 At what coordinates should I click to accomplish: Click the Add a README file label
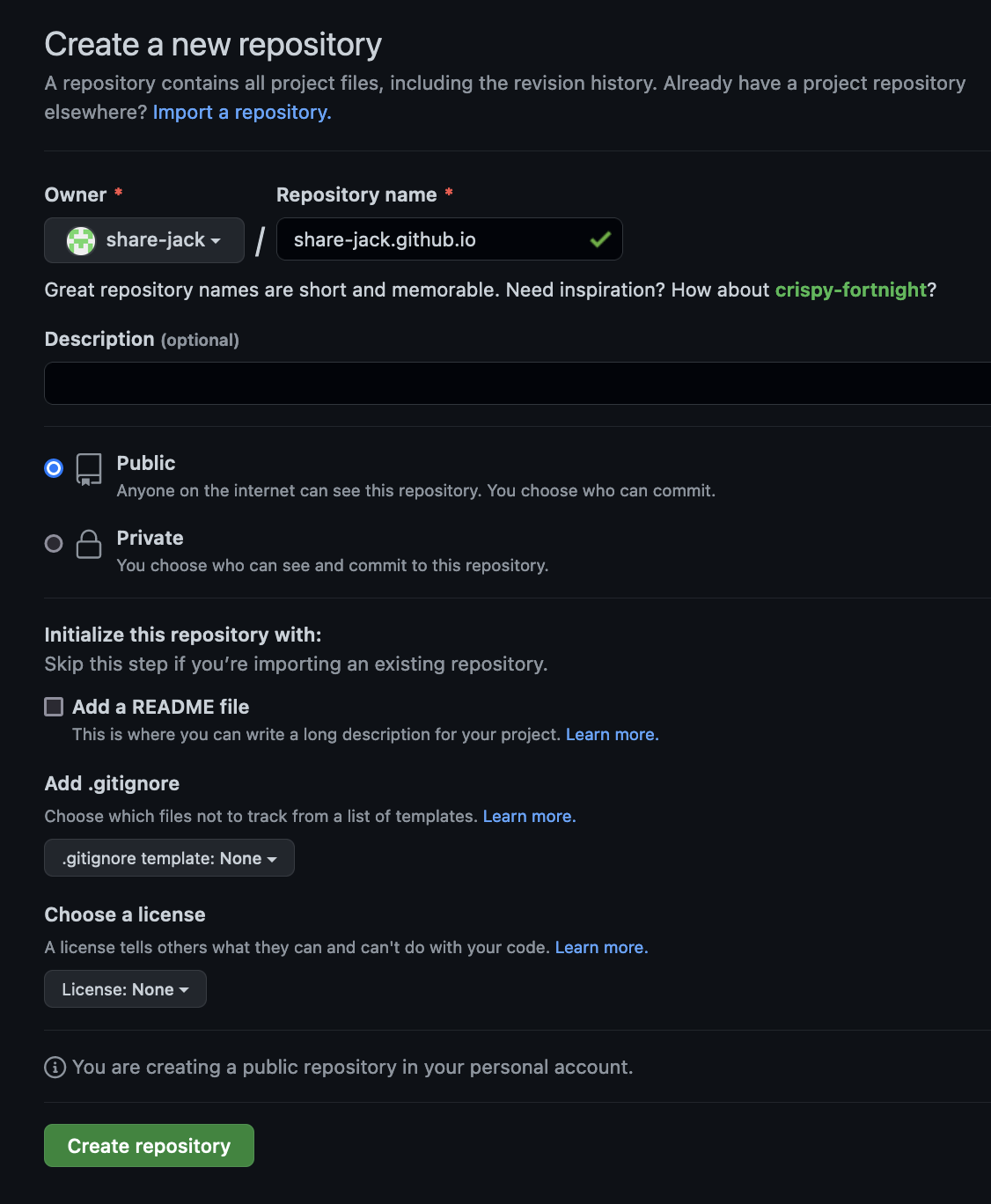coord(160,707)
